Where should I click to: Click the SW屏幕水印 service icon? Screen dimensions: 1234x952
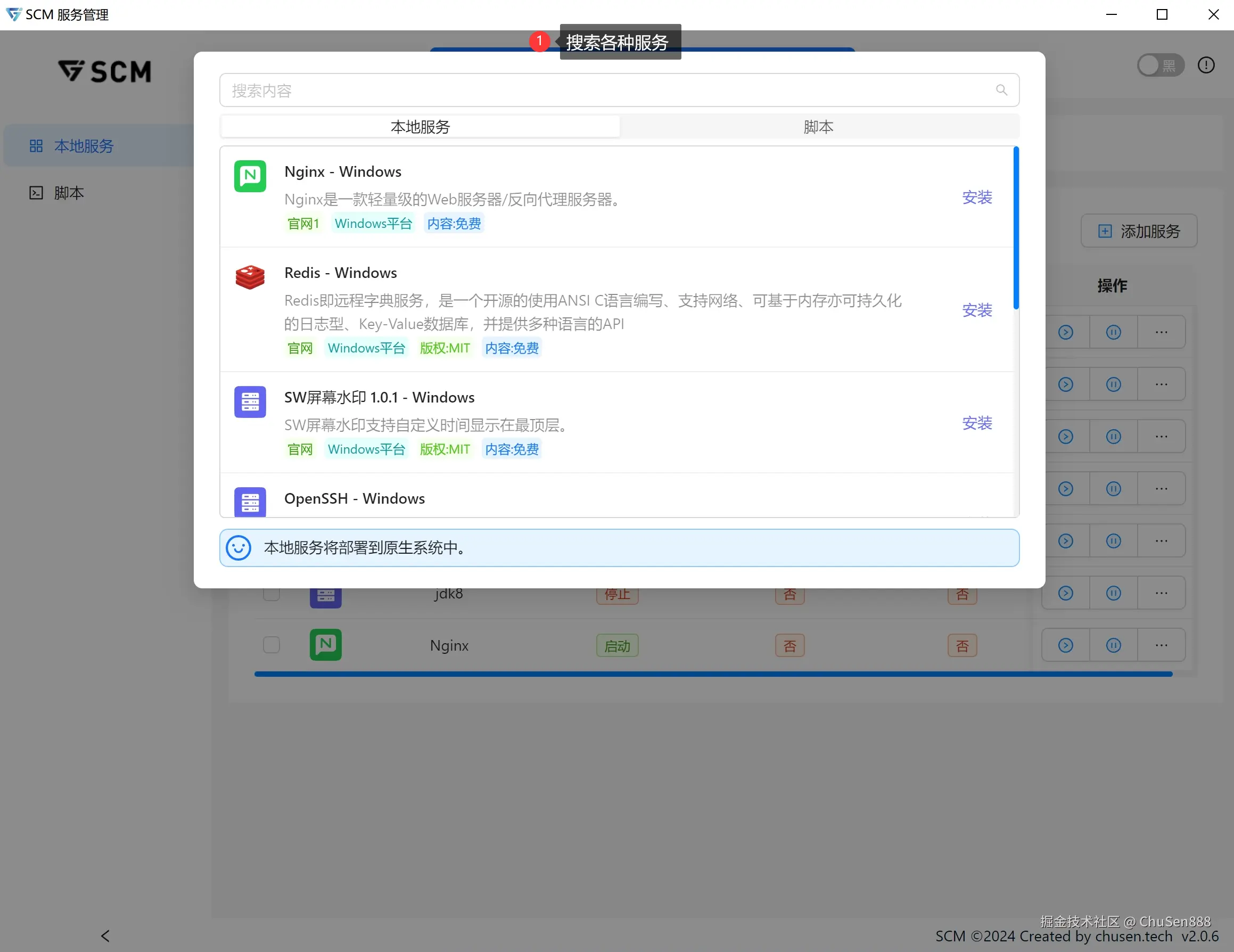[250, 401]
